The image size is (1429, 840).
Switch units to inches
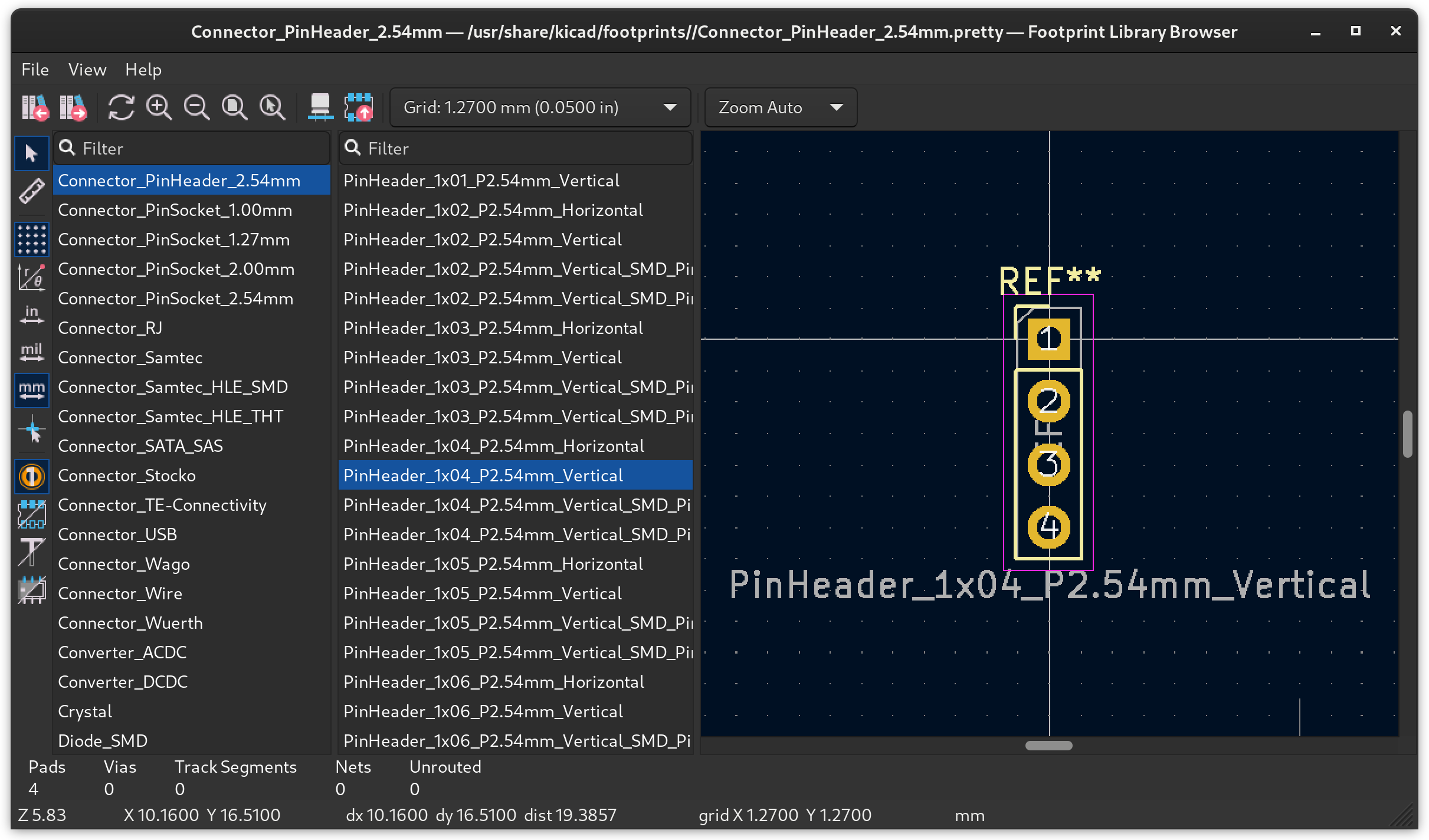point(32,314)
